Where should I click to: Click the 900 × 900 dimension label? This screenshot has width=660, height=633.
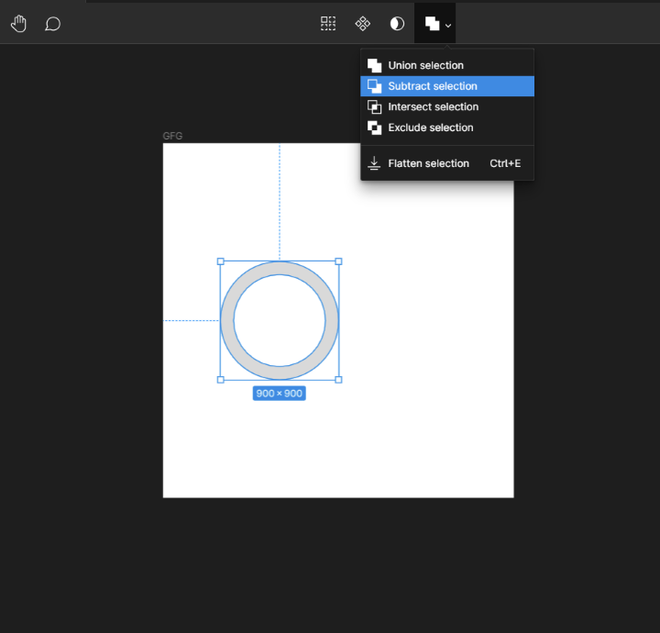[x=279, y=394]
